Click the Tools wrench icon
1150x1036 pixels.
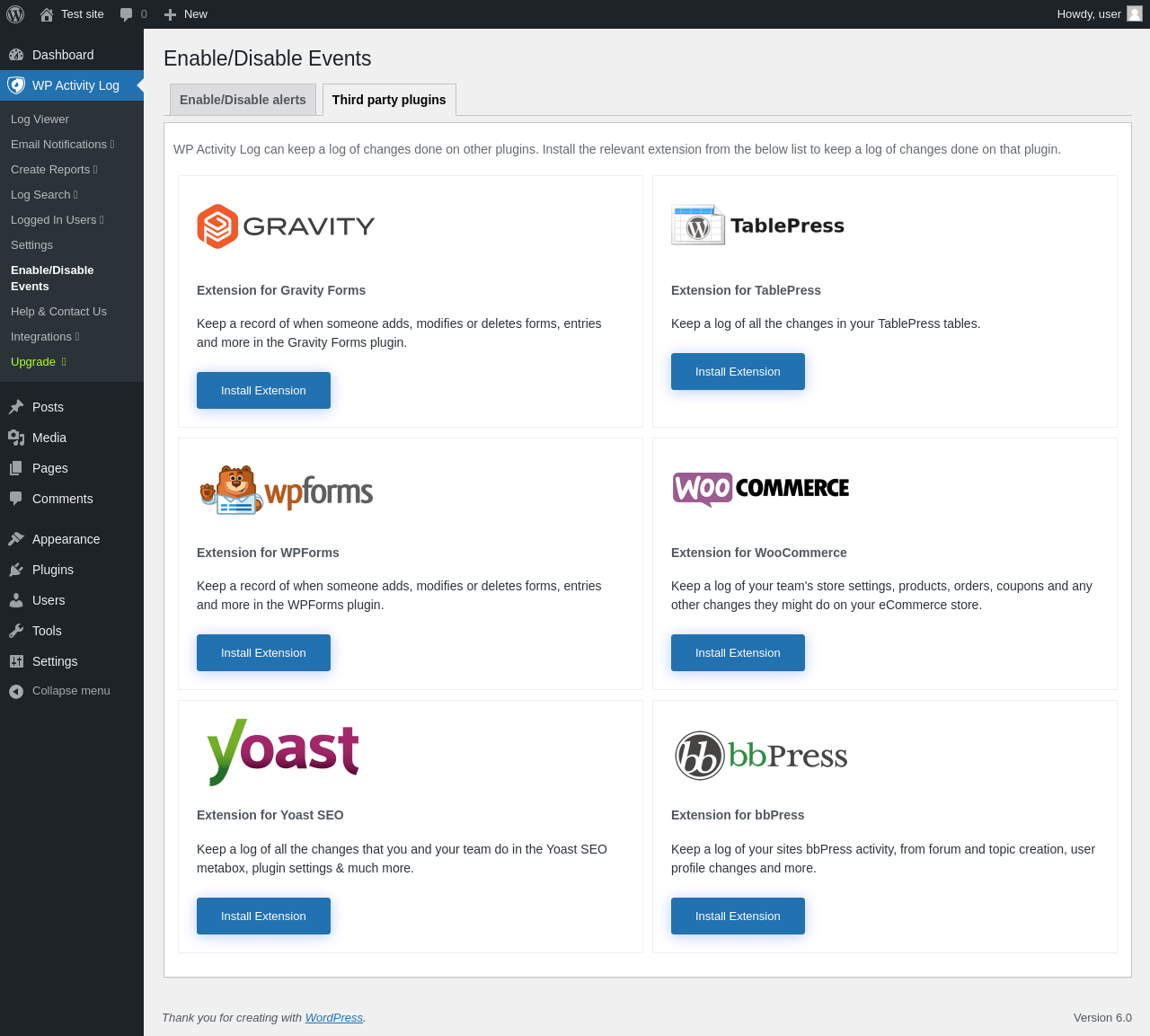pos(16,631)
